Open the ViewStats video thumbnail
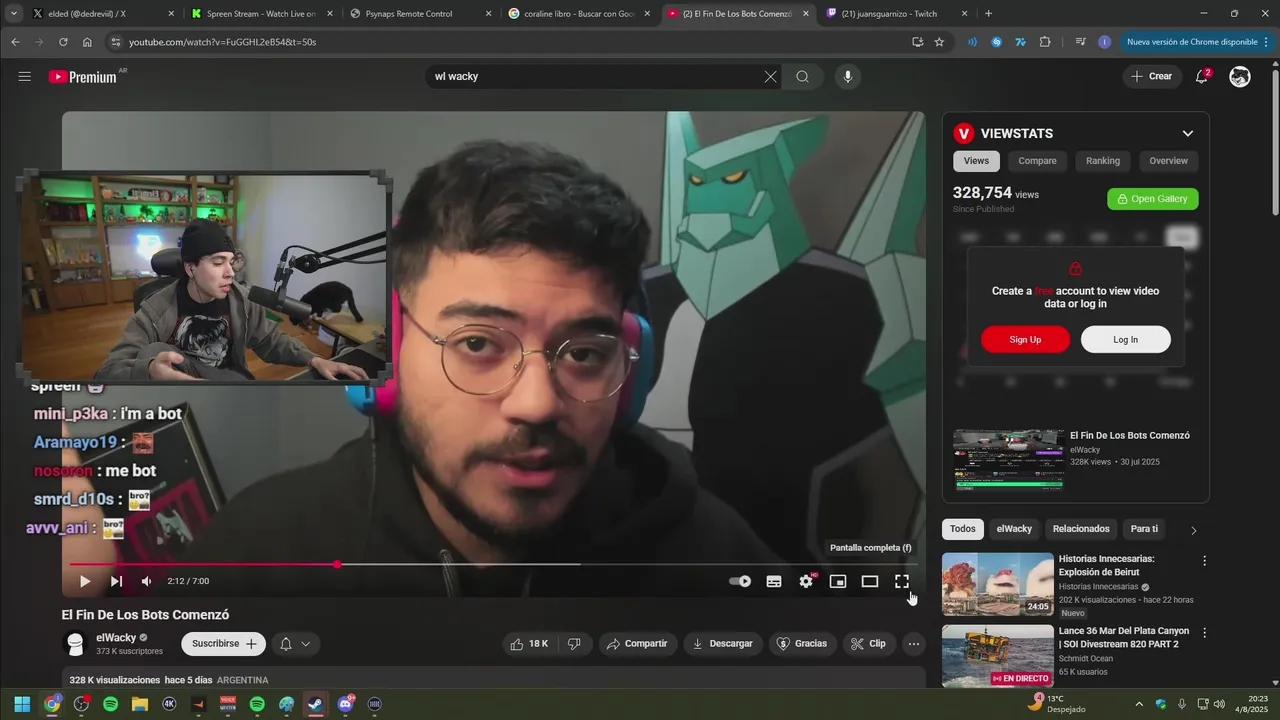1280x720 pixels. 1008,460
